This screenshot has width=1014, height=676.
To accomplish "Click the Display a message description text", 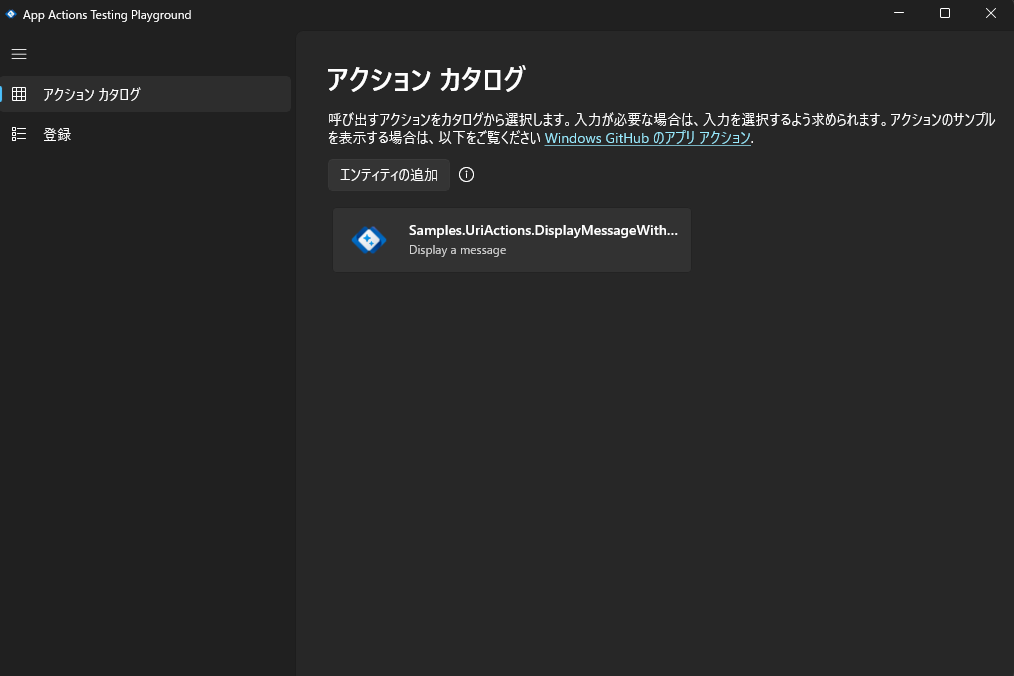I will 457,249.
